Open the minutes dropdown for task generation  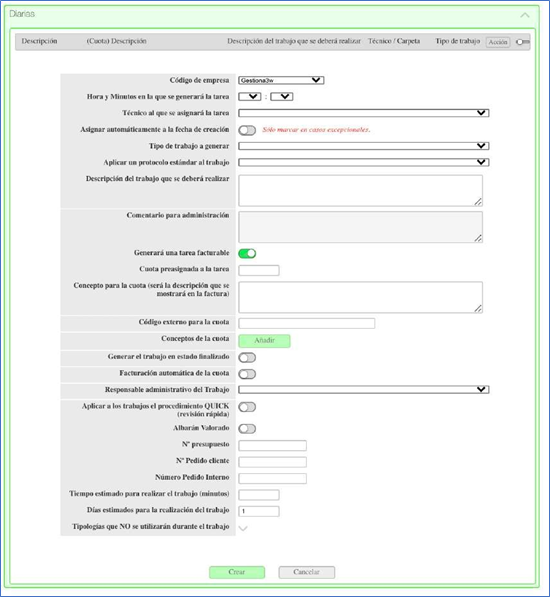coord(281,96)
